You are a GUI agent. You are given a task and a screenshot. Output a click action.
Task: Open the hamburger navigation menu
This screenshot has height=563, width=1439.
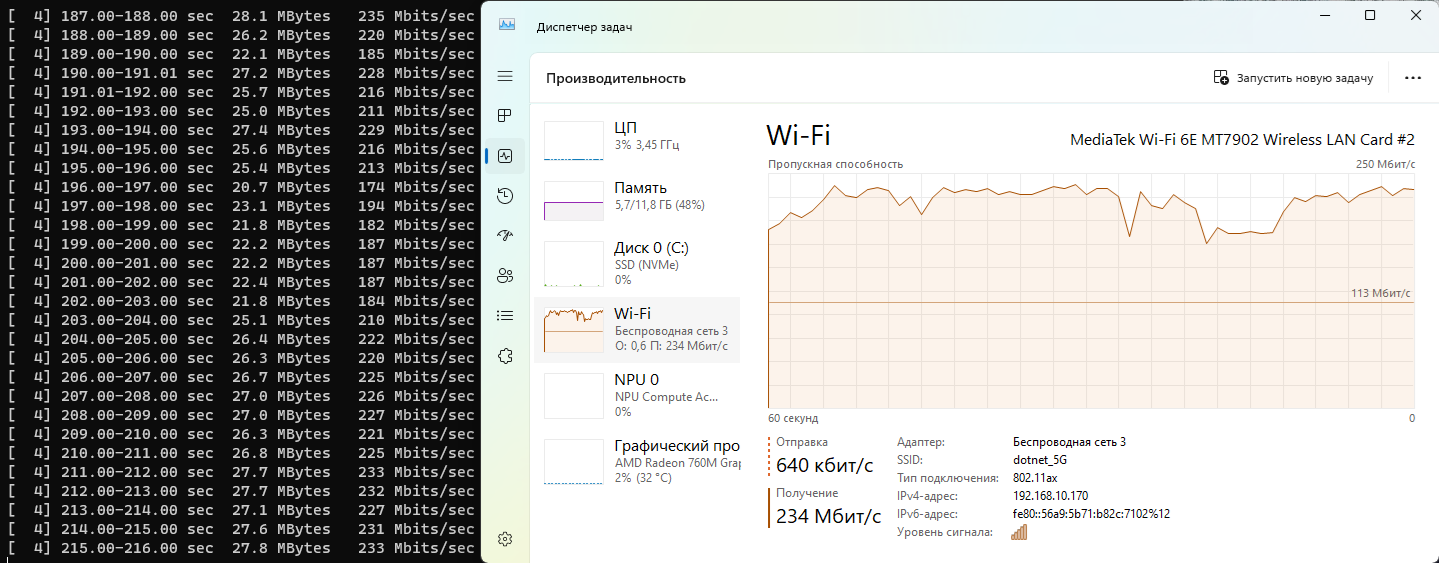pos(505,76)
